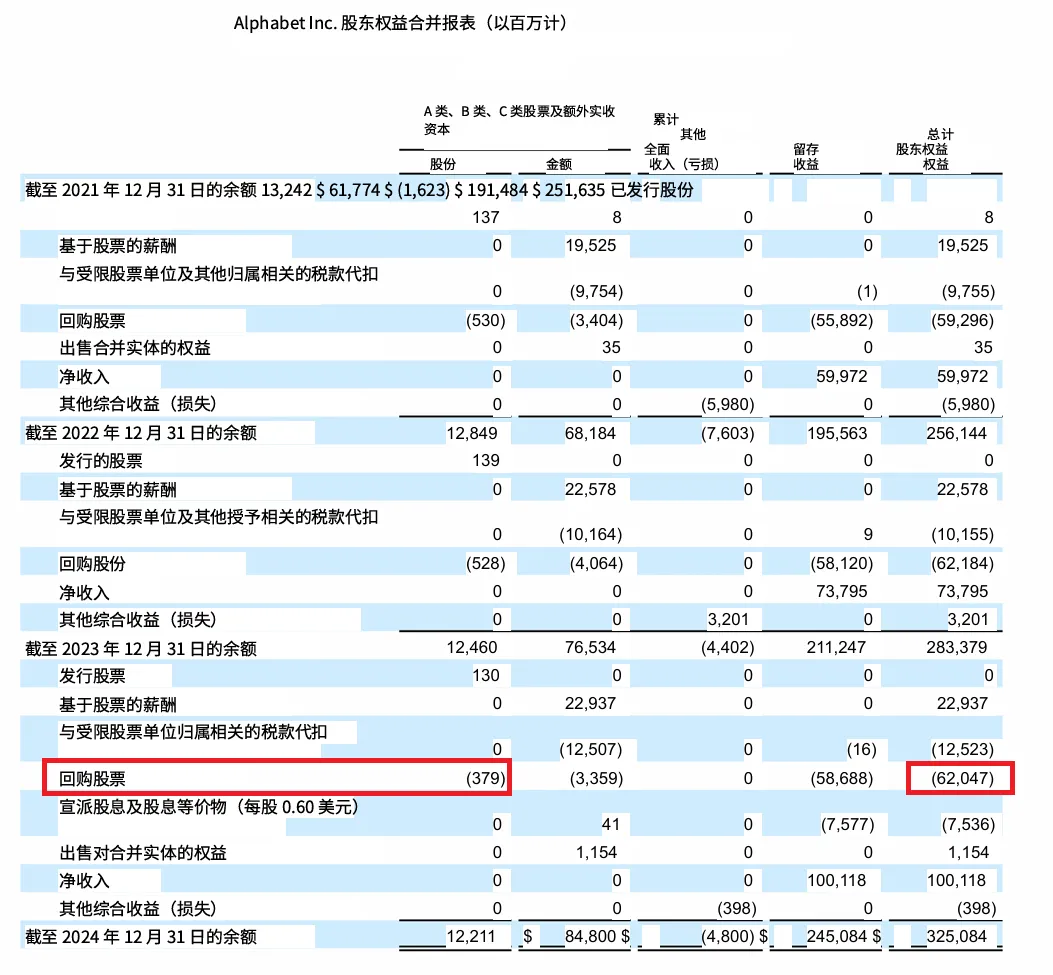Select the '总计股东权益' column header
Viewport: 1053px width, 975px height.
coord(924,149)
